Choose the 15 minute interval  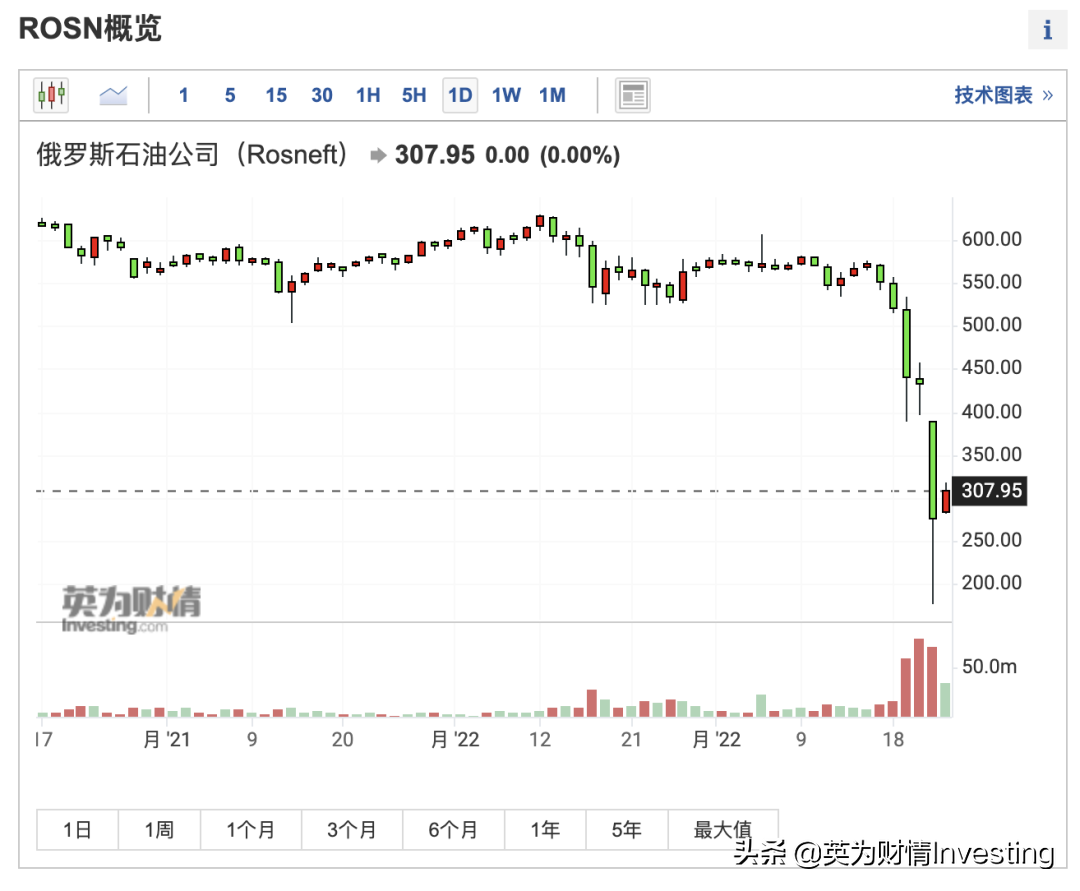click(x=276, y=95)
